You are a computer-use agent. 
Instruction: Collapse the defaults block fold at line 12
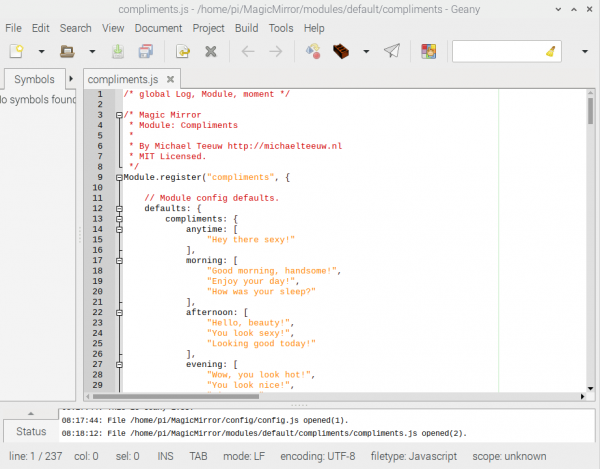(119, 208)
